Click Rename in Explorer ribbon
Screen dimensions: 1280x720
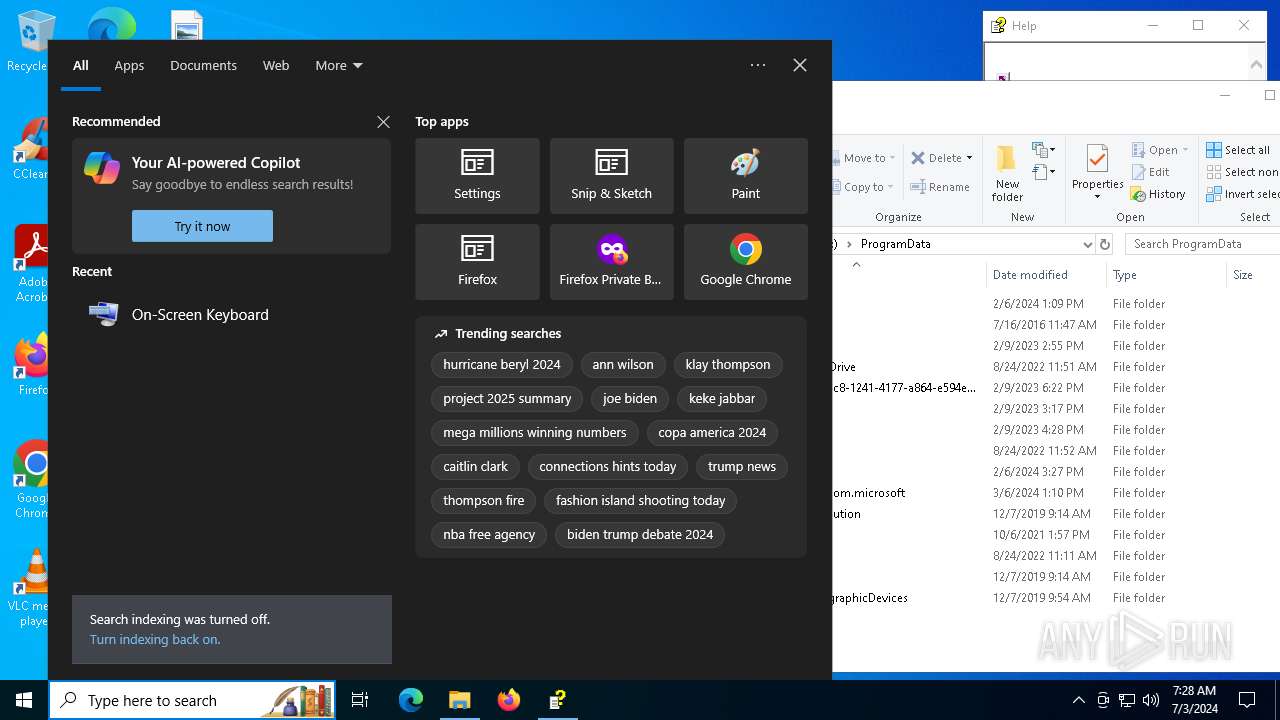click(940, 186)
